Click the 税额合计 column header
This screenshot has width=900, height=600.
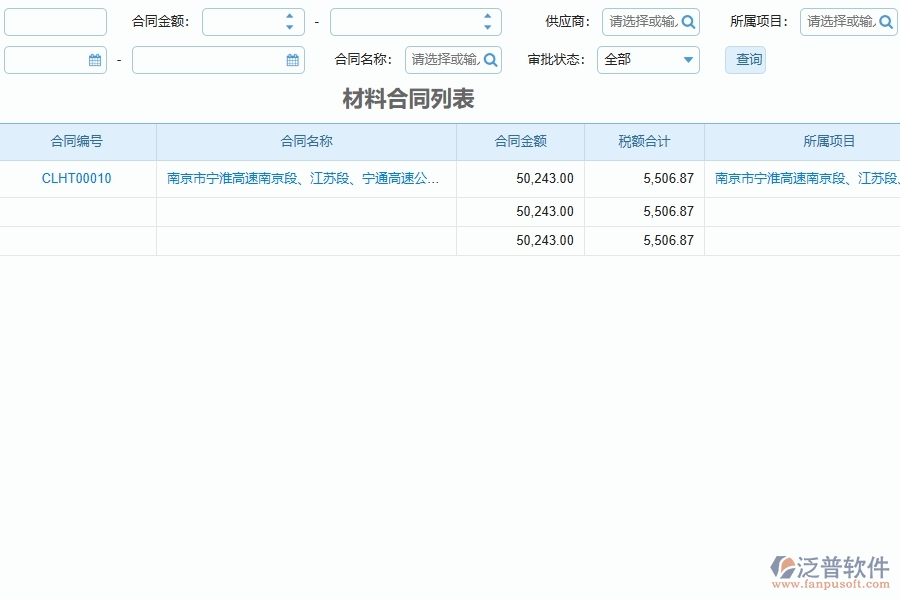click(644, 141)
